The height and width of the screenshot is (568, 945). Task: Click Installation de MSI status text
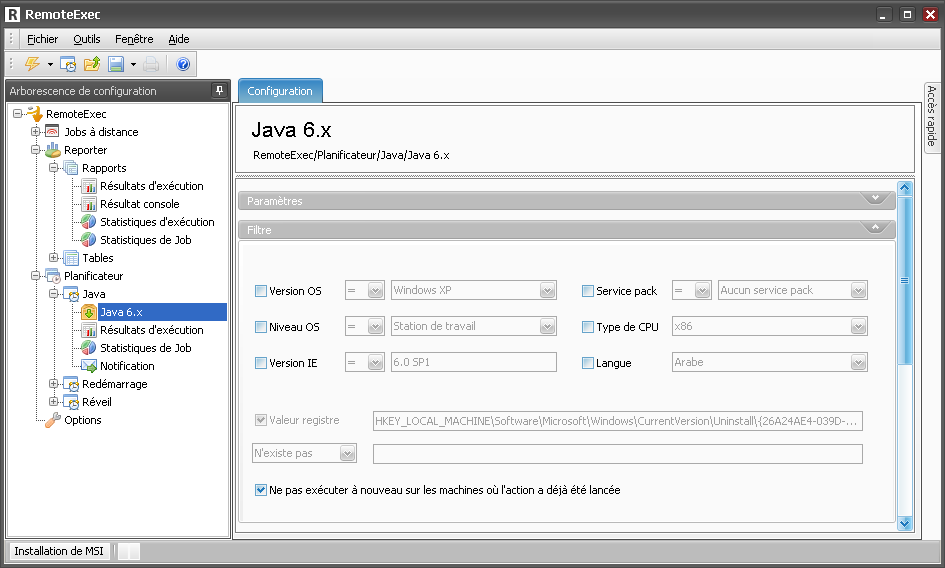click(x=59, y=551)
